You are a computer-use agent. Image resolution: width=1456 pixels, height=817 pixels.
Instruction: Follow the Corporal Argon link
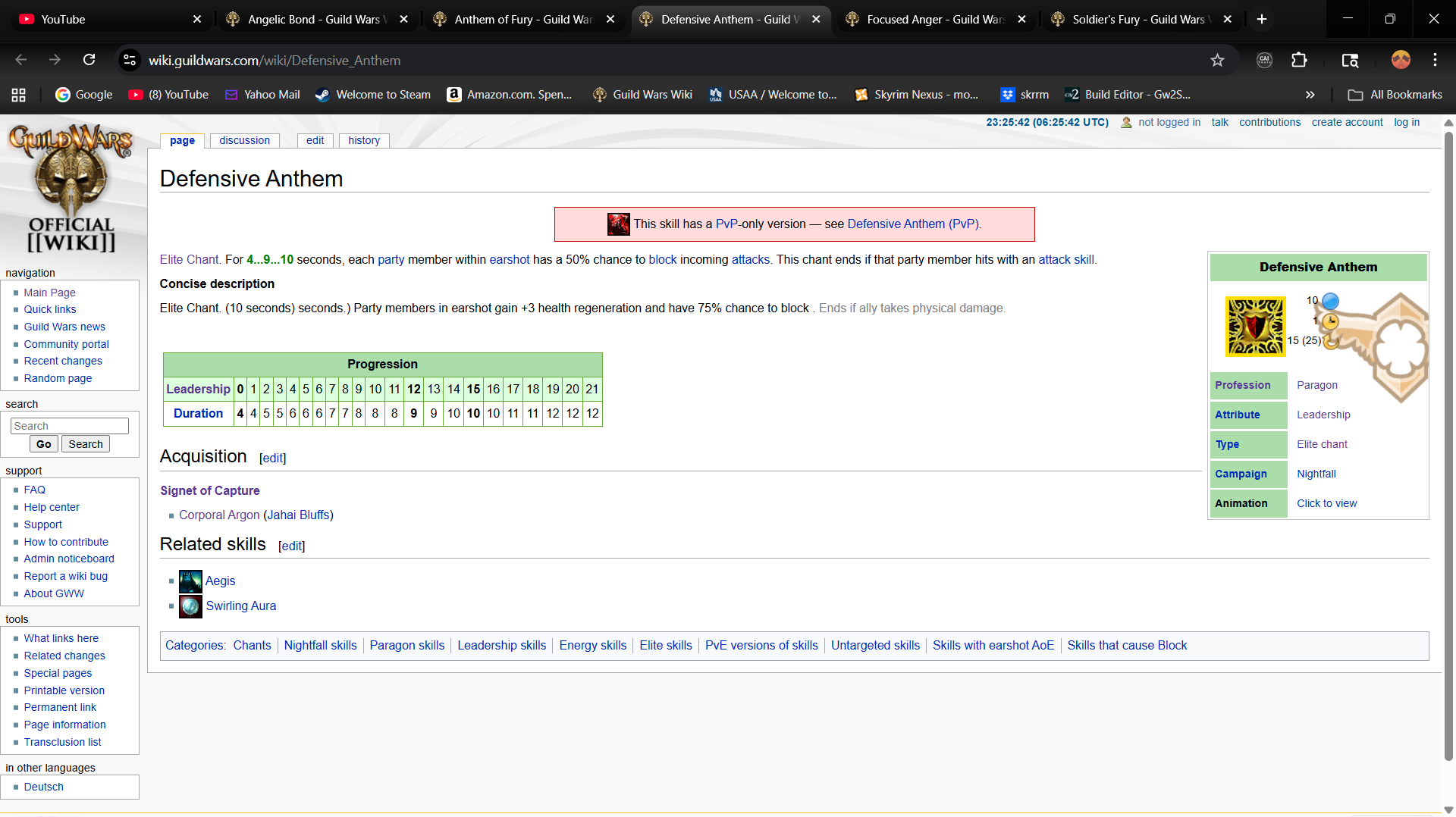(x=219, y=515)
